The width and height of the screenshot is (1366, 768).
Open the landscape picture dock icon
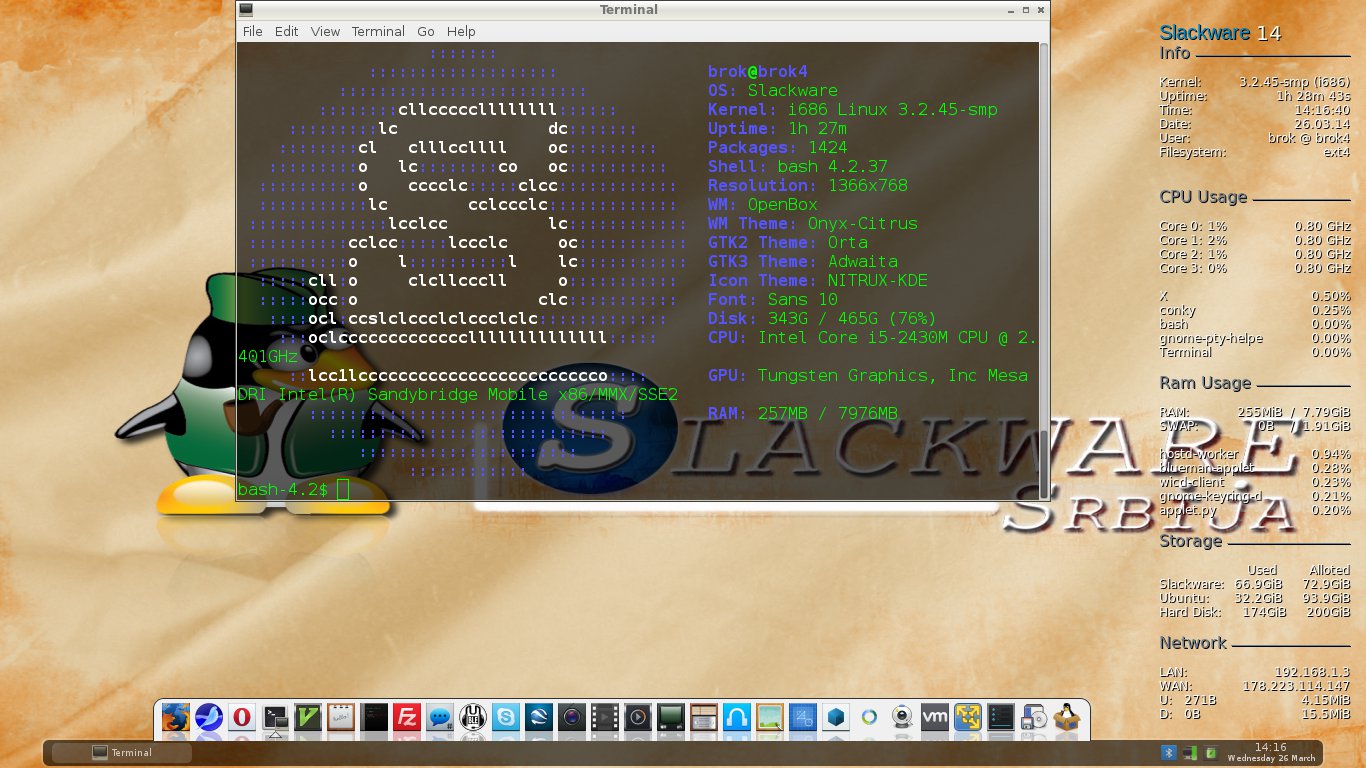click(x=770, y=717)
